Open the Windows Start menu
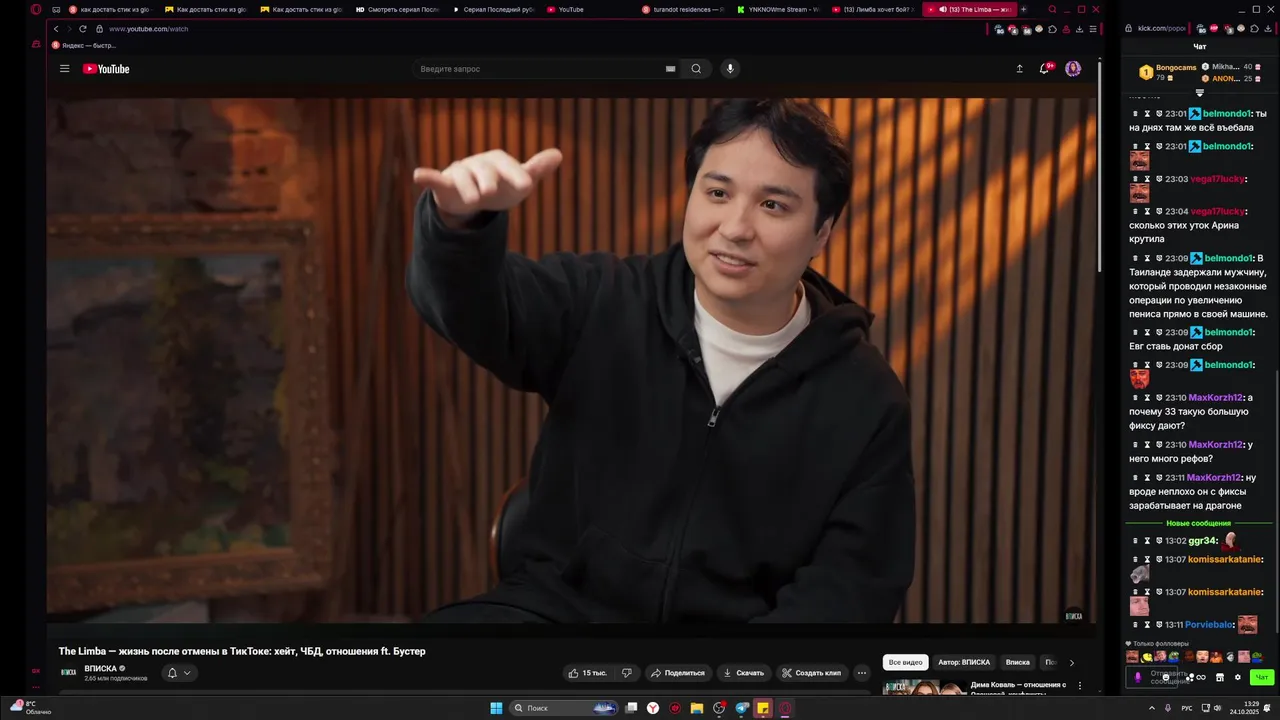Screen dimensions: 1280x720 [x=496, y=708]
